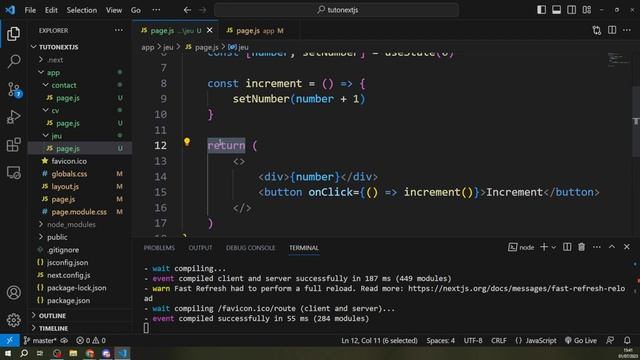Open the Run and Debug view
The height and width of the screenshot is (360, 640).
(x=13, y=117)
